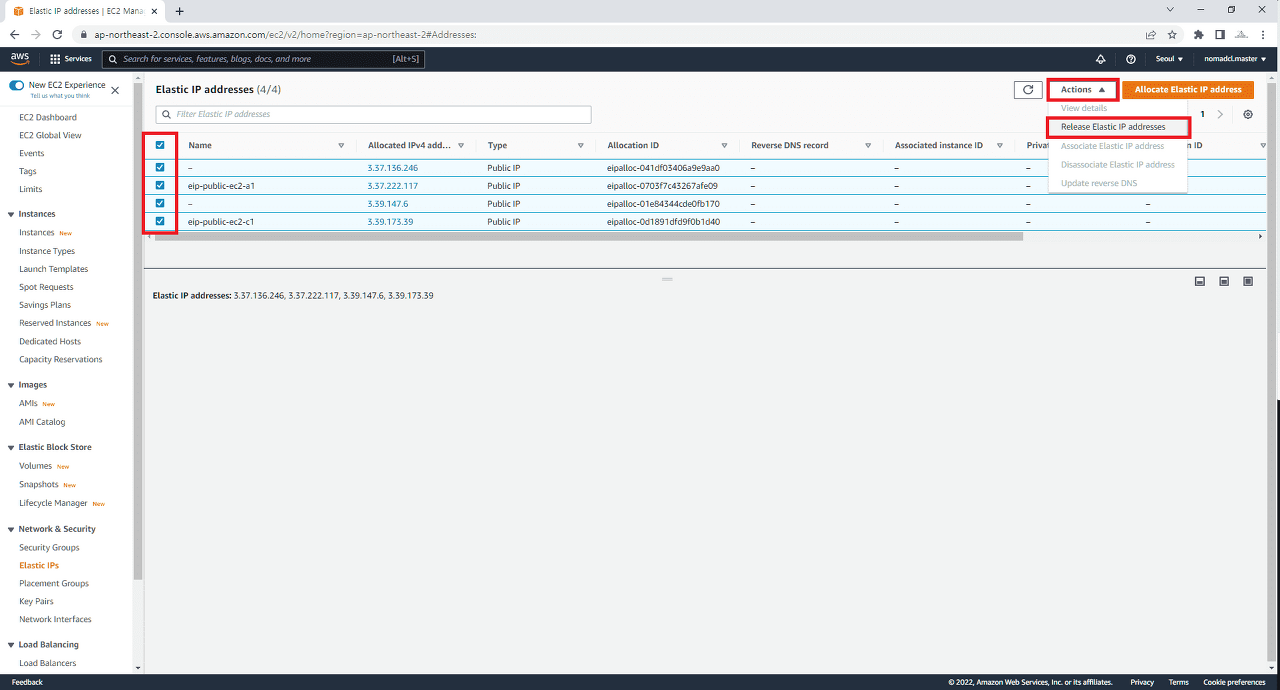The width and height of the screenshot is (1280, 690).
Task: Collapse the Instances sidebar section
Action: (10, 214)
